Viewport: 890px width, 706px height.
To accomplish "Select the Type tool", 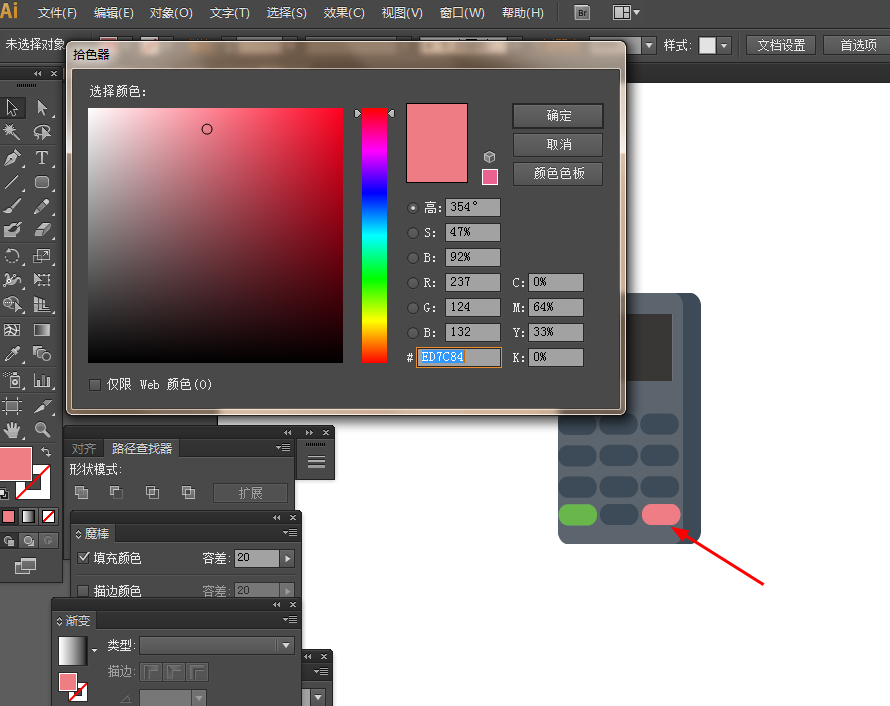I will (41, 157).
